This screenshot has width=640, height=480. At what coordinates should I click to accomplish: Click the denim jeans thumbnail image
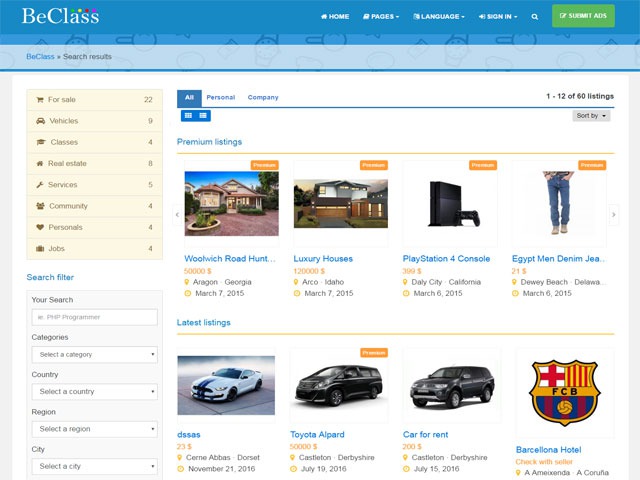point(559,202)
